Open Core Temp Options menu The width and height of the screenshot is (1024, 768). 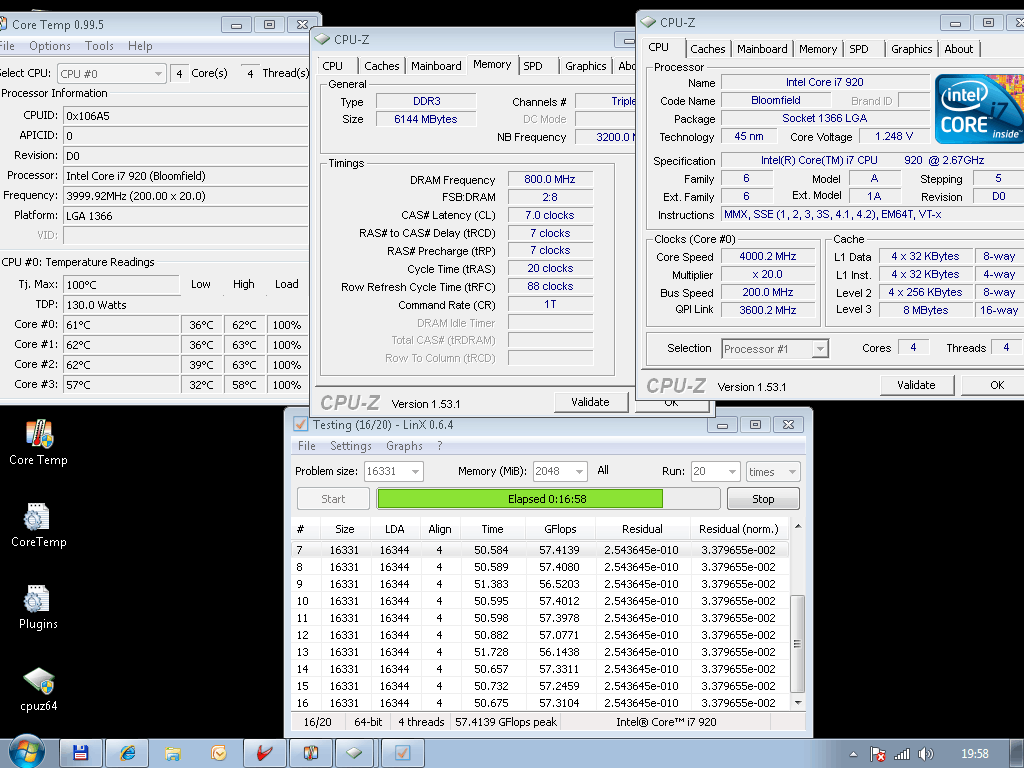(x=50, y=46)
